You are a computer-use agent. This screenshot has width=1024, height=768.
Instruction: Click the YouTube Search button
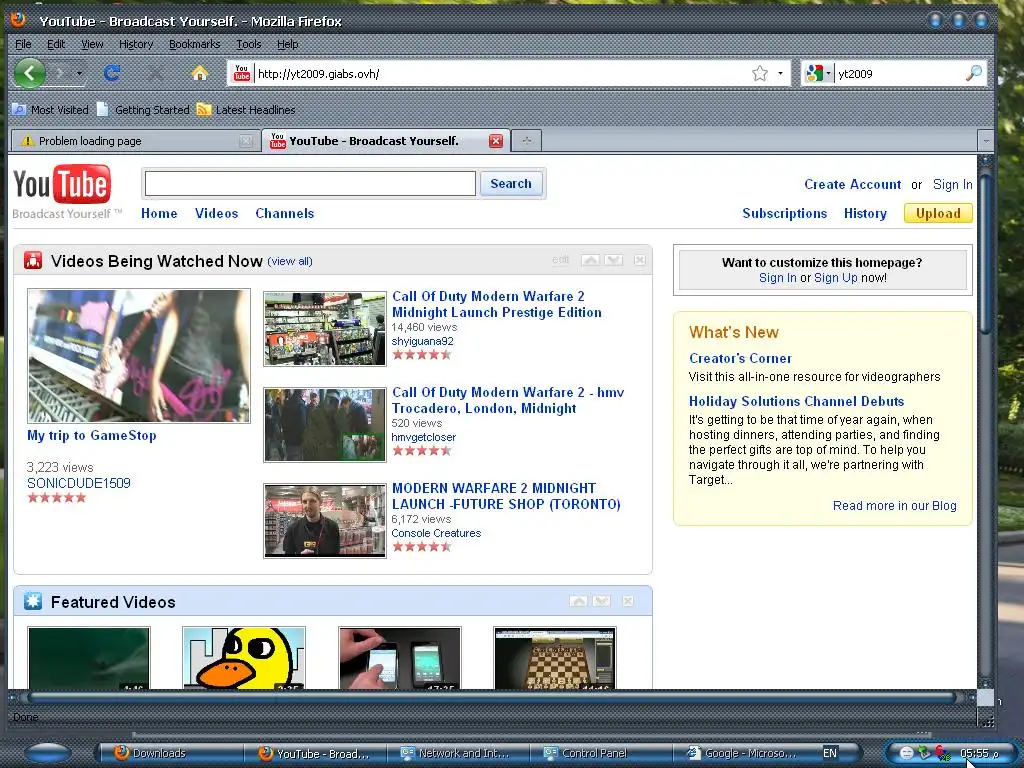coord(511,184)
